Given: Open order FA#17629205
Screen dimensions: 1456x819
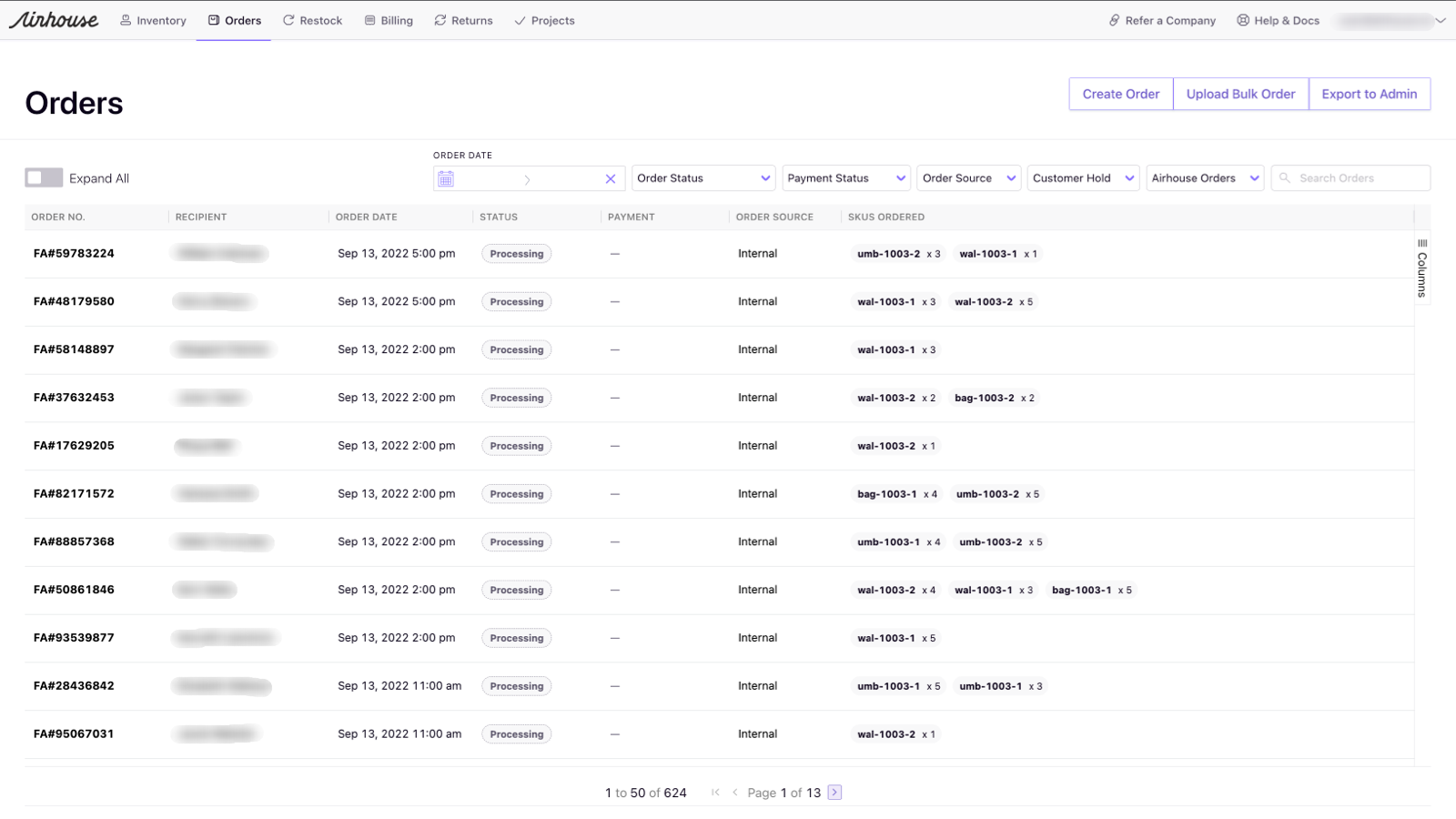Looking at the screenshot, I should click(74, 446).
